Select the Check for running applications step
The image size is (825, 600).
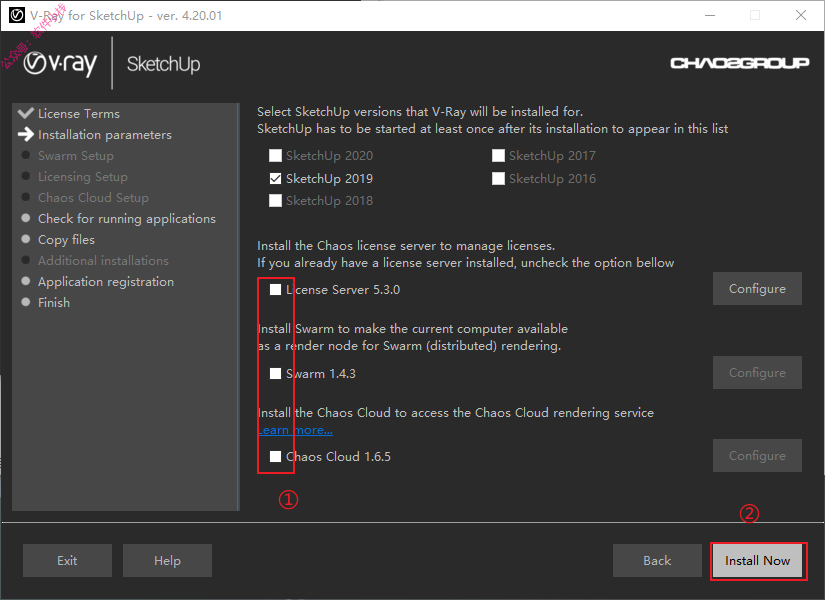point(127,219)
